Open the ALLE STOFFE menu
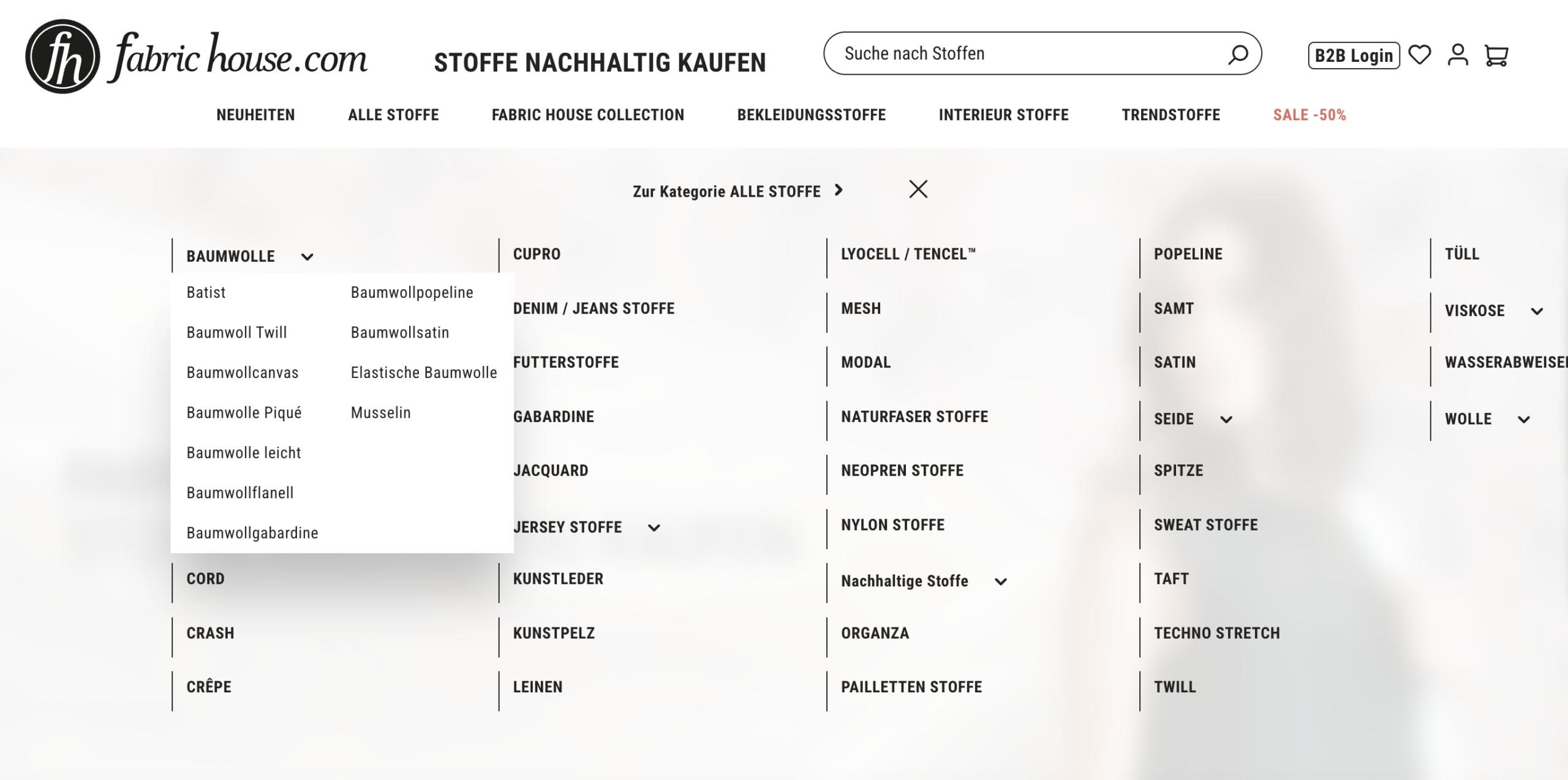This screenshot has width=1568, height=780. (393, 115)
